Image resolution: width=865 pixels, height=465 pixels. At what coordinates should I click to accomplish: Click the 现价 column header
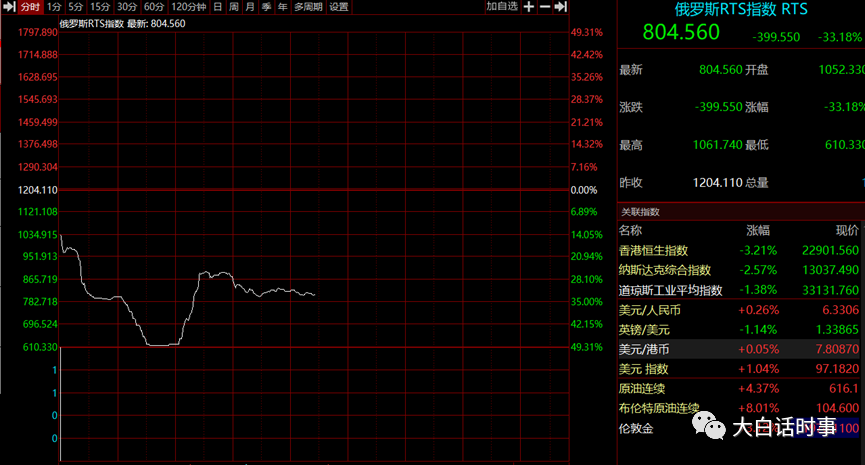pyautogui.click(x=847, y=231)
